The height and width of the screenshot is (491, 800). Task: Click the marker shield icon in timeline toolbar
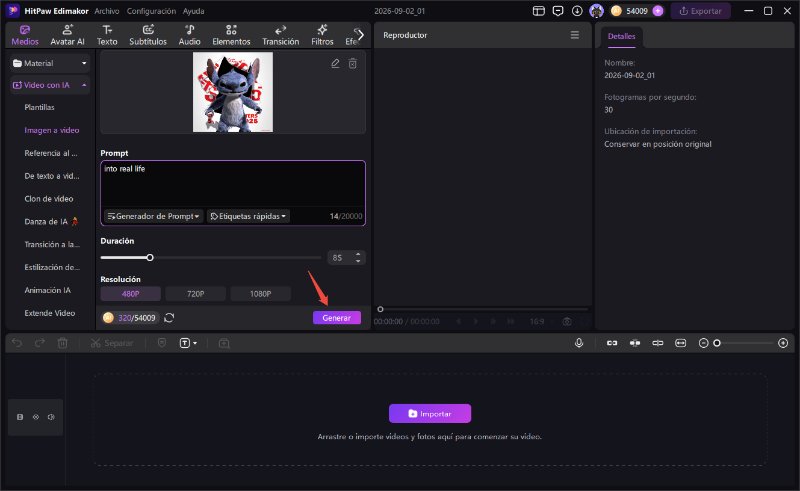click(x=162, y=343)
